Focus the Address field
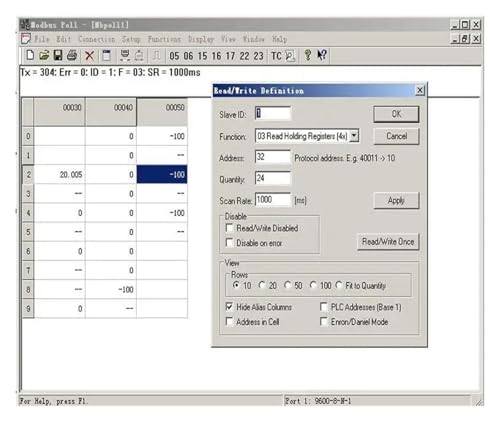Viewport: 500px width, 422px height. point(273,157)
